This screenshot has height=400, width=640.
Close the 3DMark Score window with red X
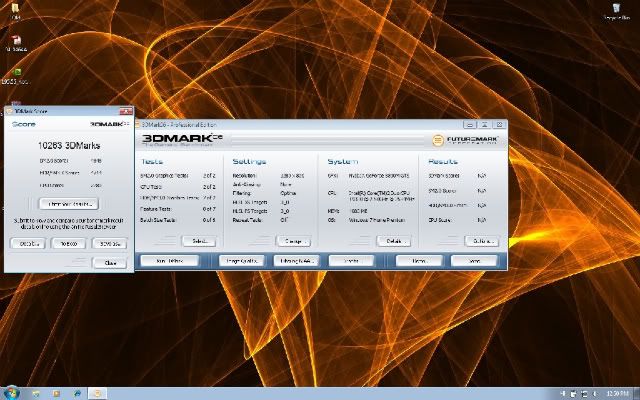click(126, 111)
